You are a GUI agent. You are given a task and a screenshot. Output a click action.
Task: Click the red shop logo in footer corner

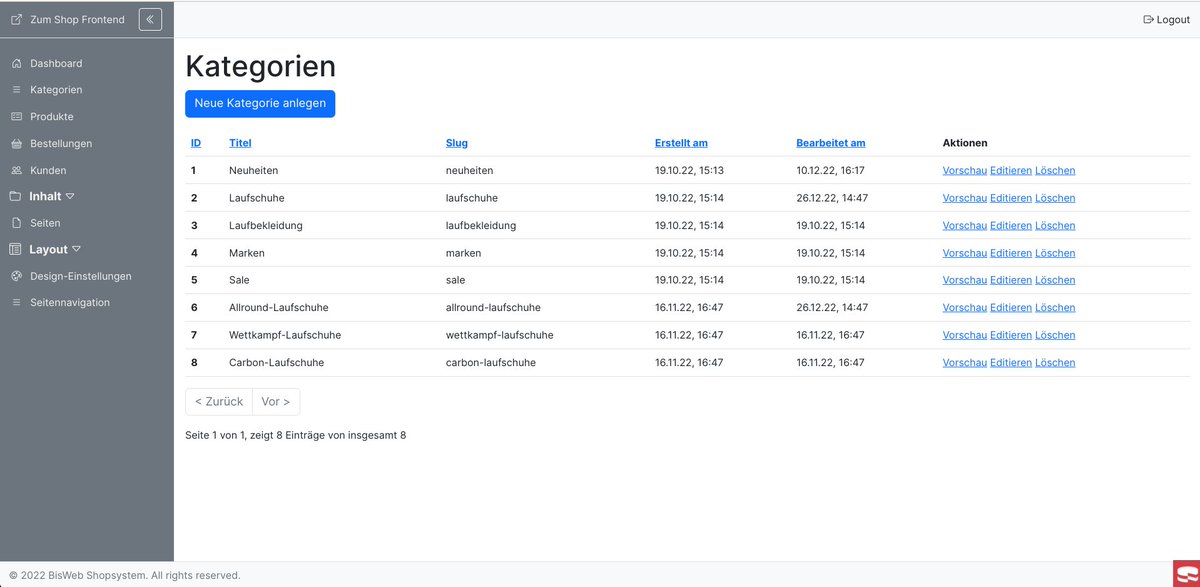click(x=1186, y=574)
